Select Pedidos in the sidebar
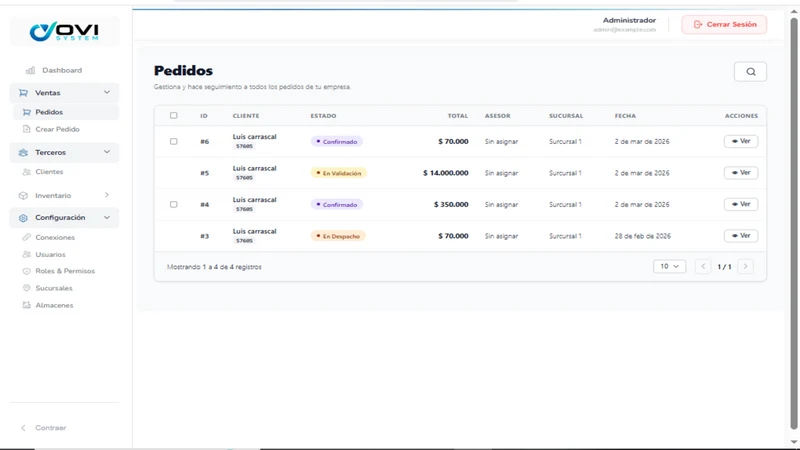800x450 pixels. point(66,112)
